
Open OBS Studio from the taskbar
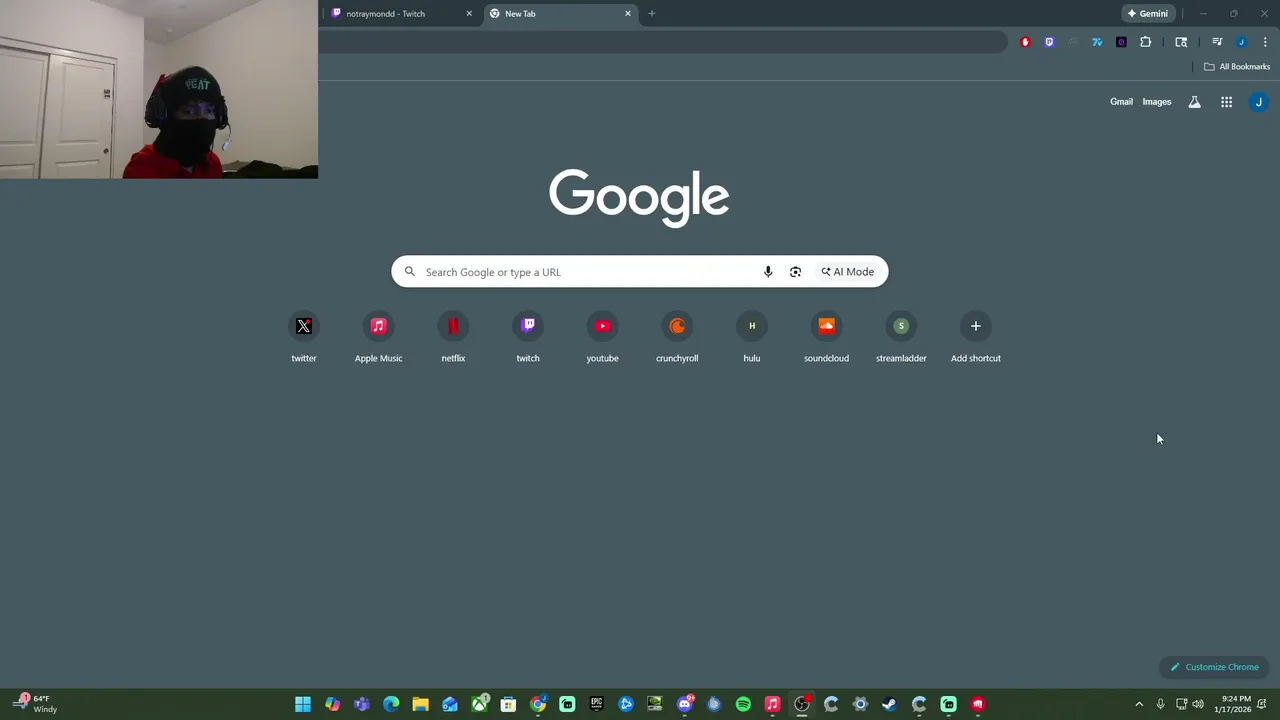(x=802, y=704)
